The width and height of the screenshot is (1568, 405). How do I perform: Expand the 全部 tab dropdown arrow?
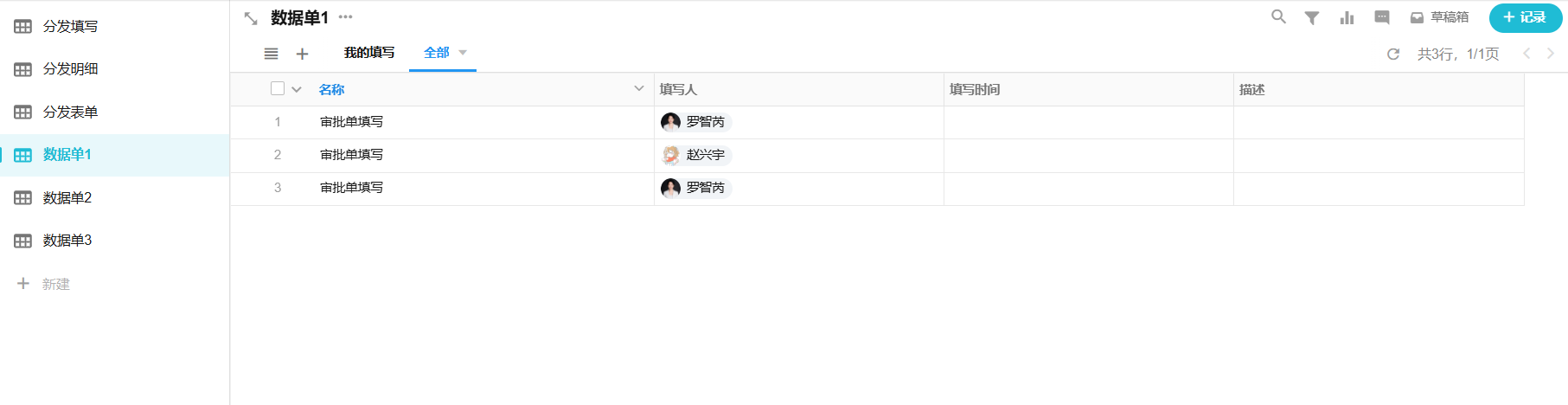click(463, 53)
